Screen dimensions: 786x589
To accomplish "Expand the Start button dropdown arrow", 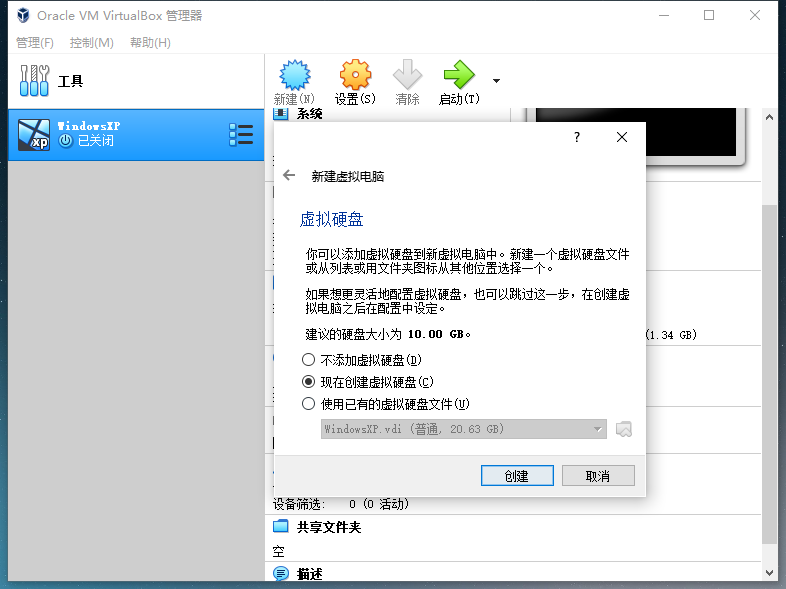I will click(x=496, y=81).
